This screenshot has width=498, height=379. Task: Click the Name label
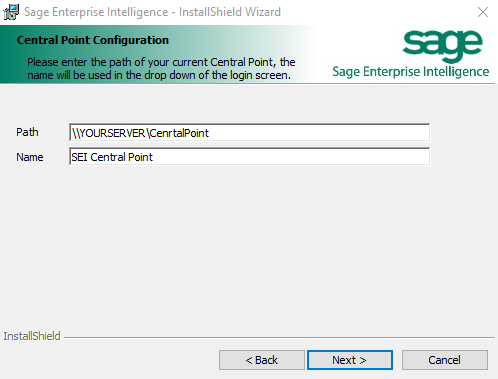(30, 157)
